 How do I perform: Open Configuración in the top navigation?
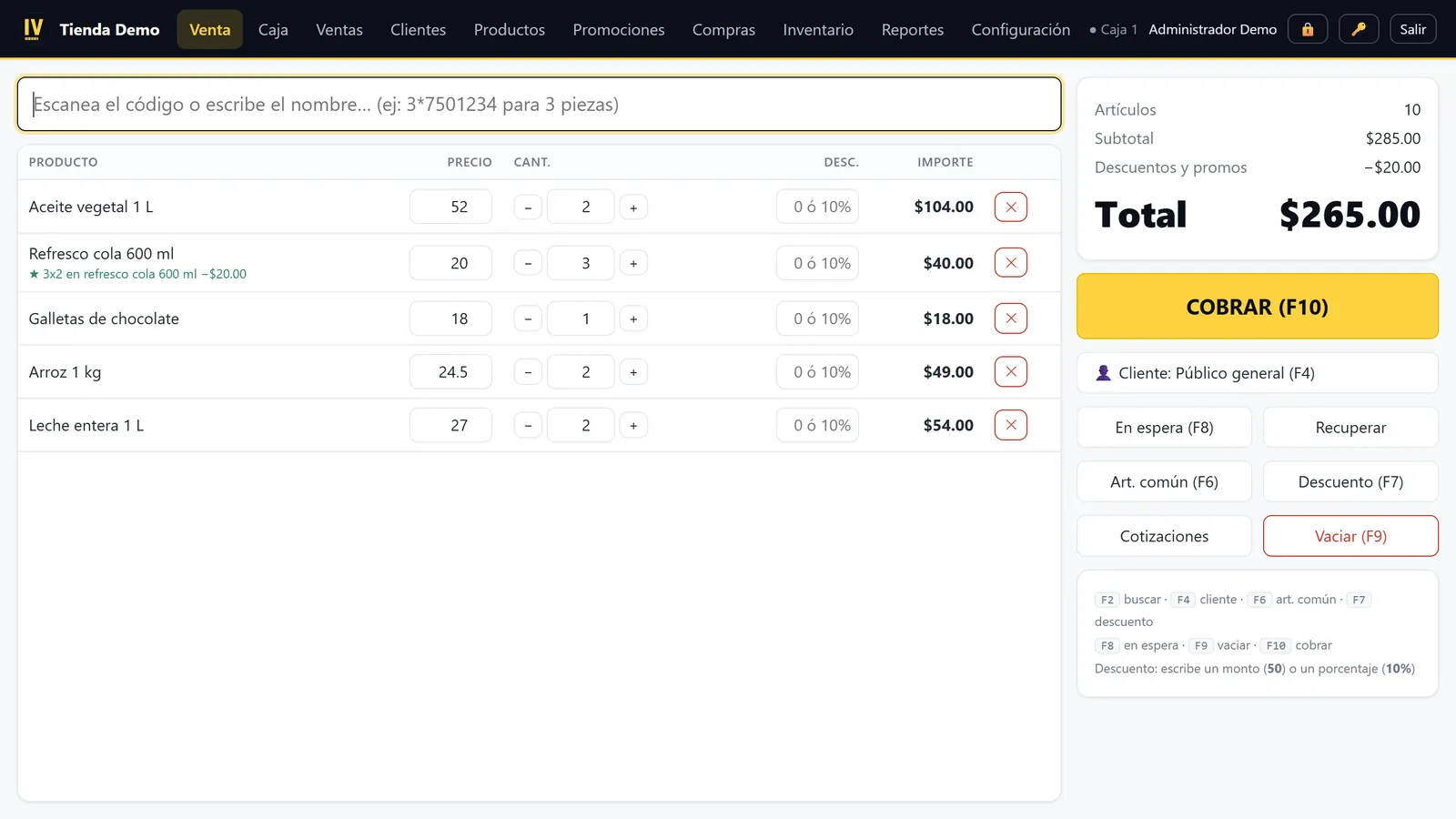(x=1021, y=29)
